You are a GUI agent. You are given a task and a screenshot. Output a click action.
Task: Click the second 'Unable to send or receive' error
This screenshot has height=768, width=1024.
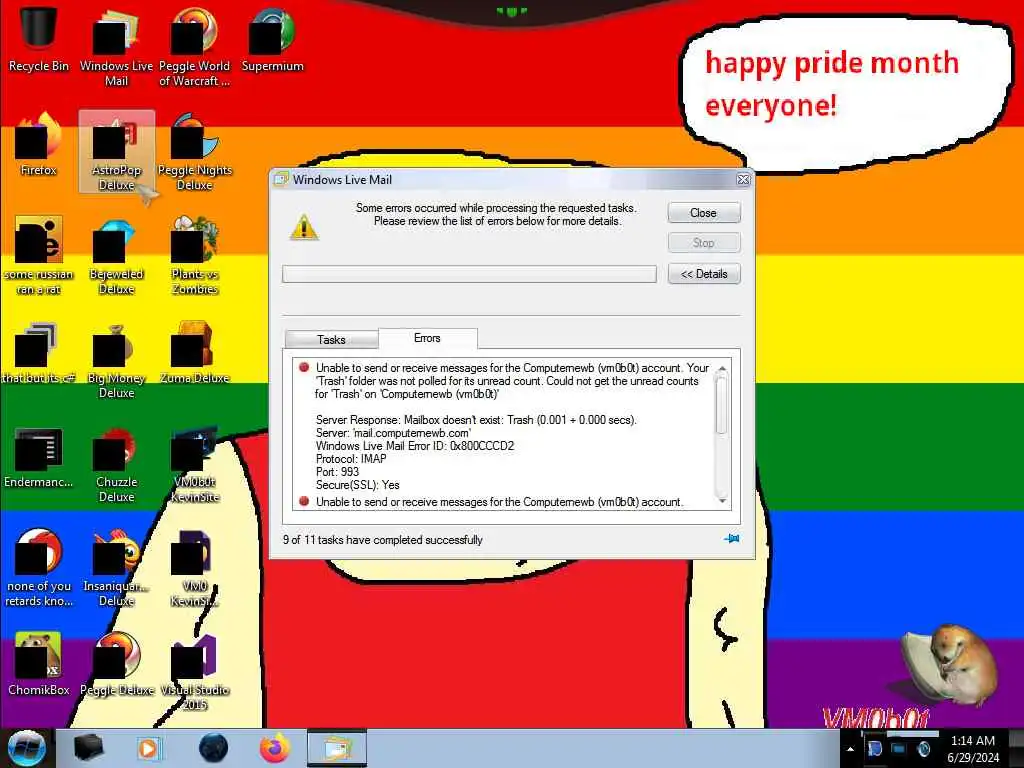pos(500,502)
